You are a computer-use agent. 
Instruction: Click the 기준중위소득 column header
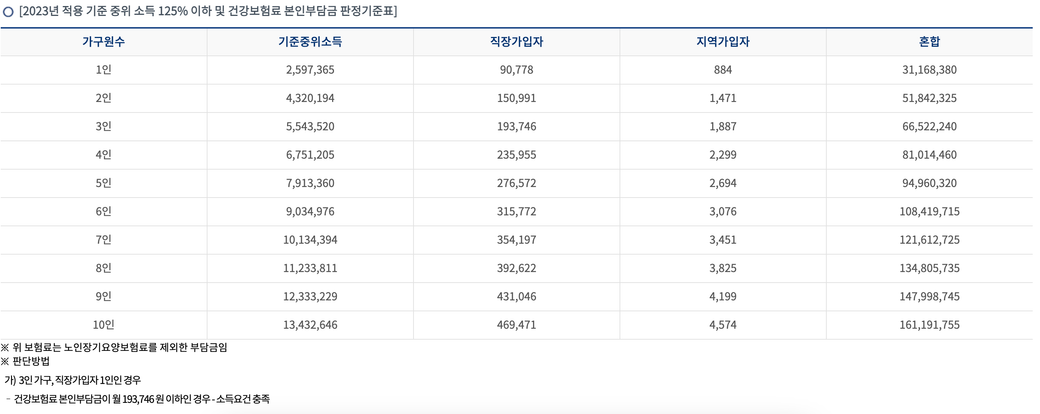click(310, 42)
